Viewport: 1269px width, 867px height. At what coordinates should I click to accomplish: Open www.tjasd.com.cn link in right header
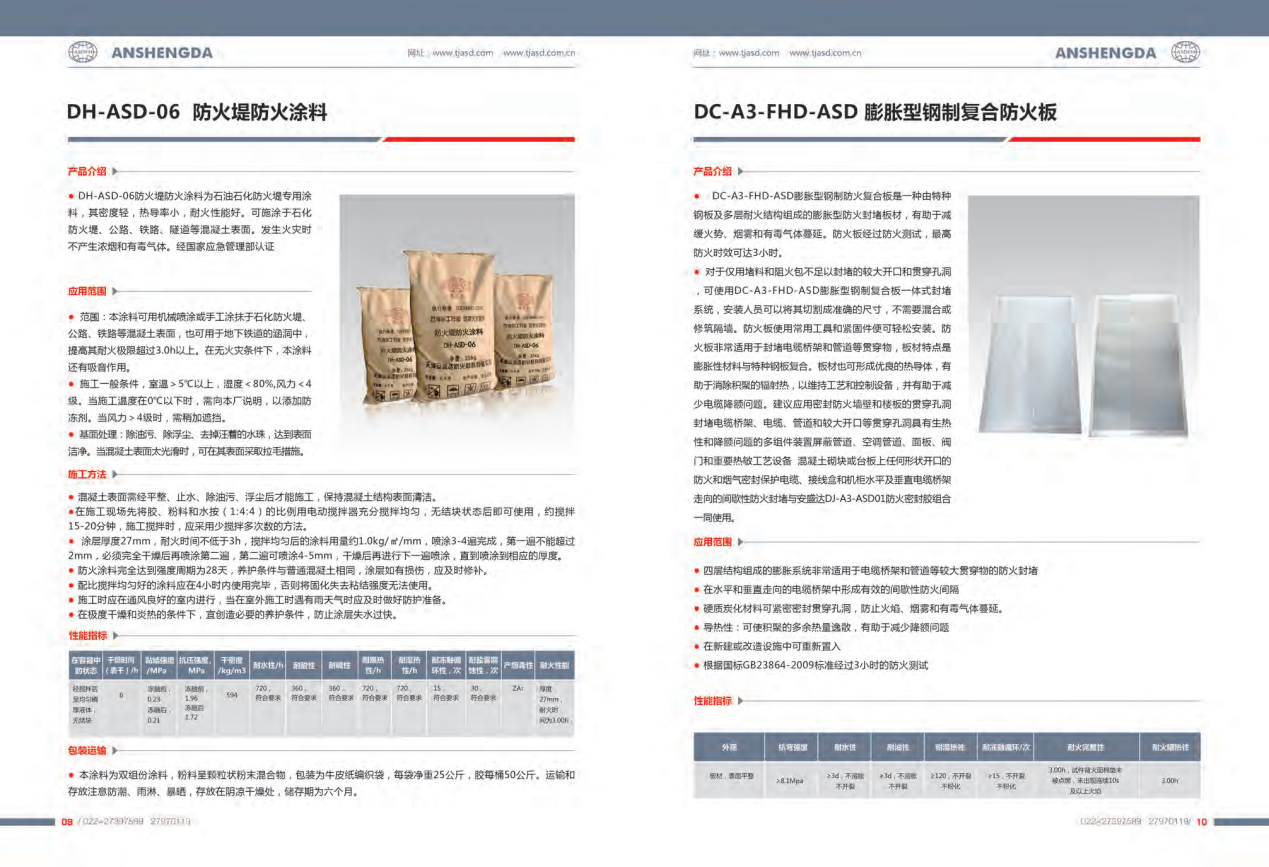pyautogui.click(x=825, y=53)
